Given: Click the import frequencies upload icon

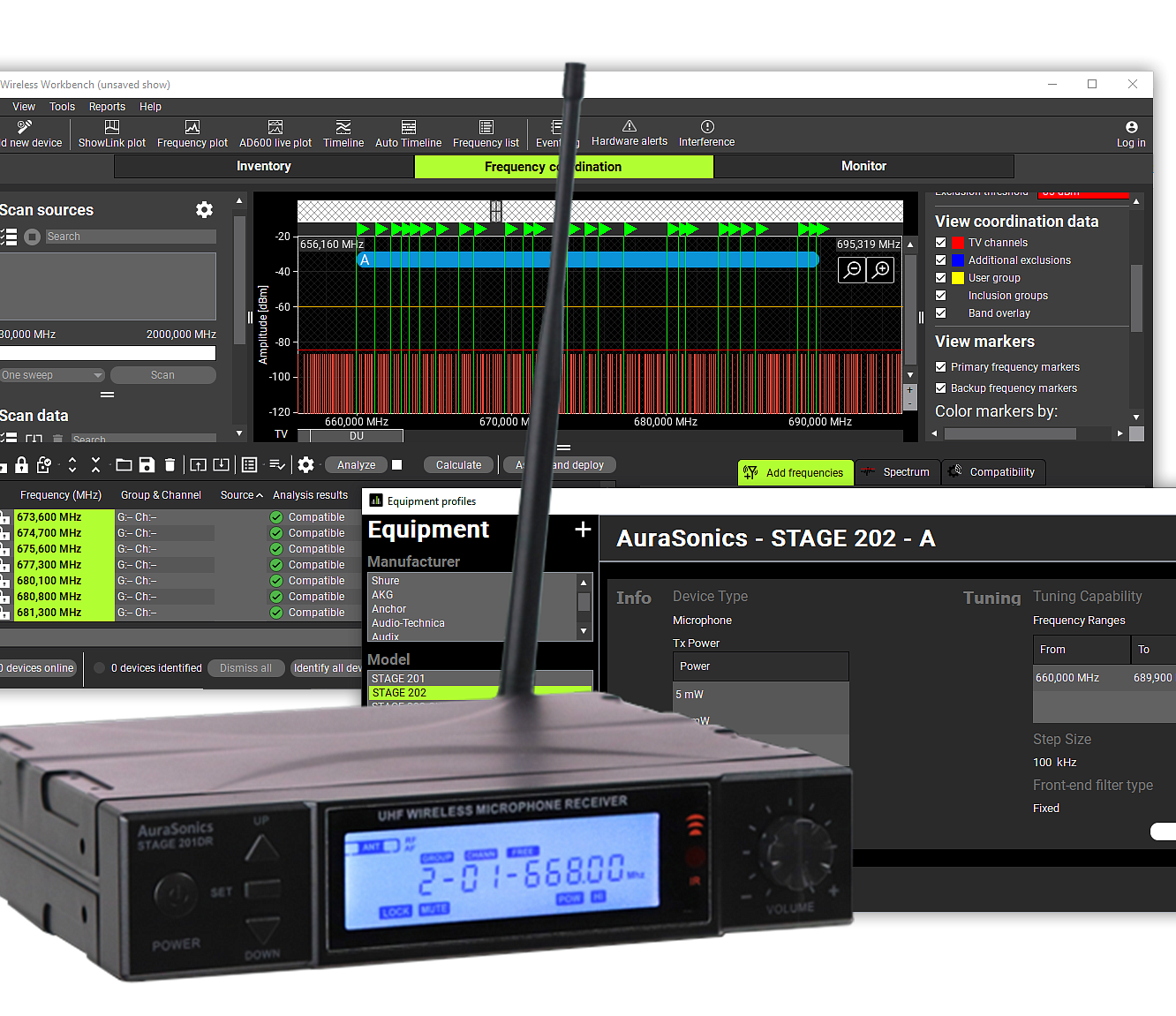Looking at the screenshot, I should 199,464.
